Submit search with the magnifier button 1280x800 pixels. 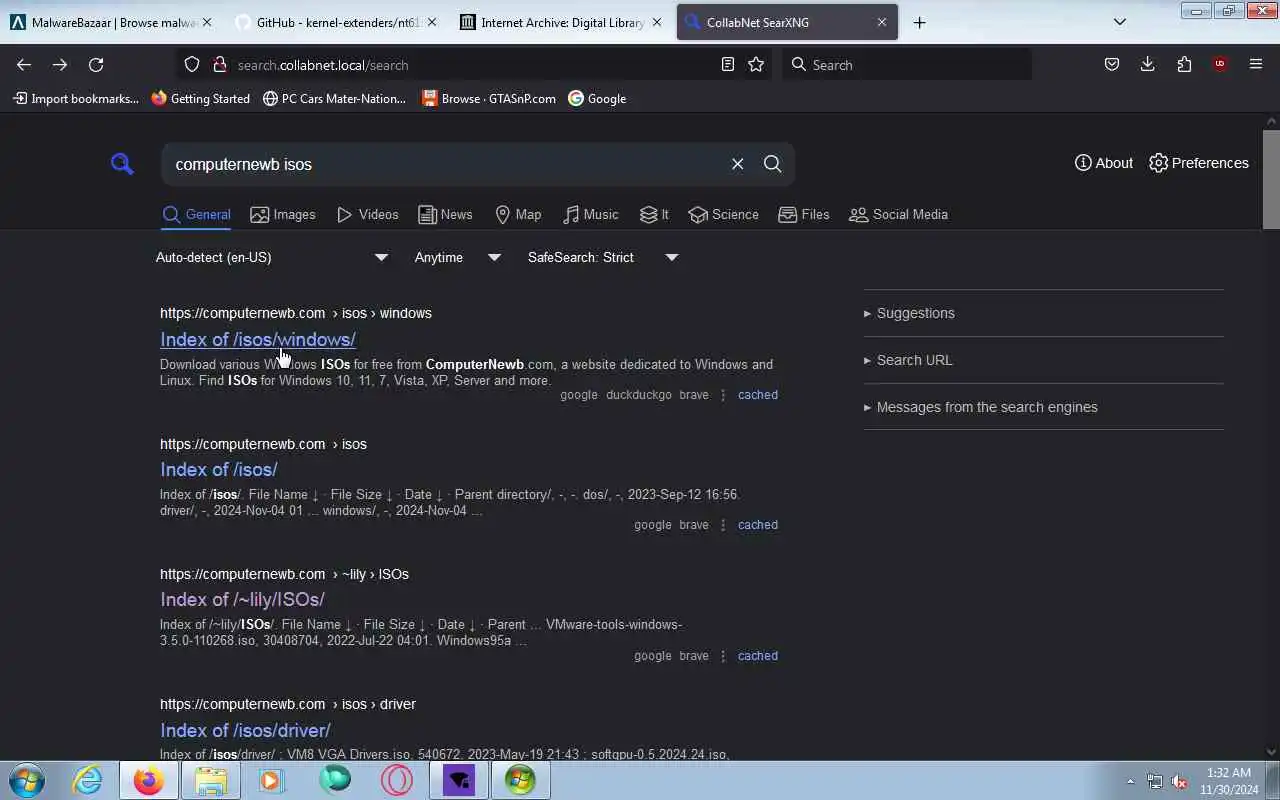pos(772,164)
